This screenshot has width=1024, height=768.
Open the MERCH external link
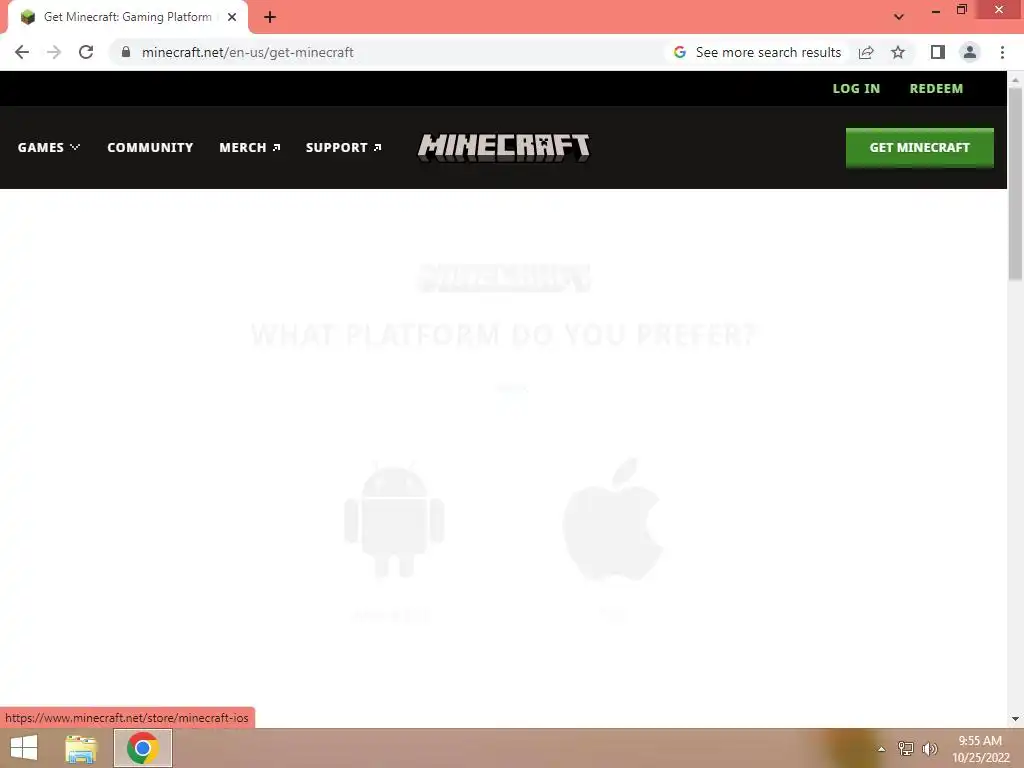249,148
